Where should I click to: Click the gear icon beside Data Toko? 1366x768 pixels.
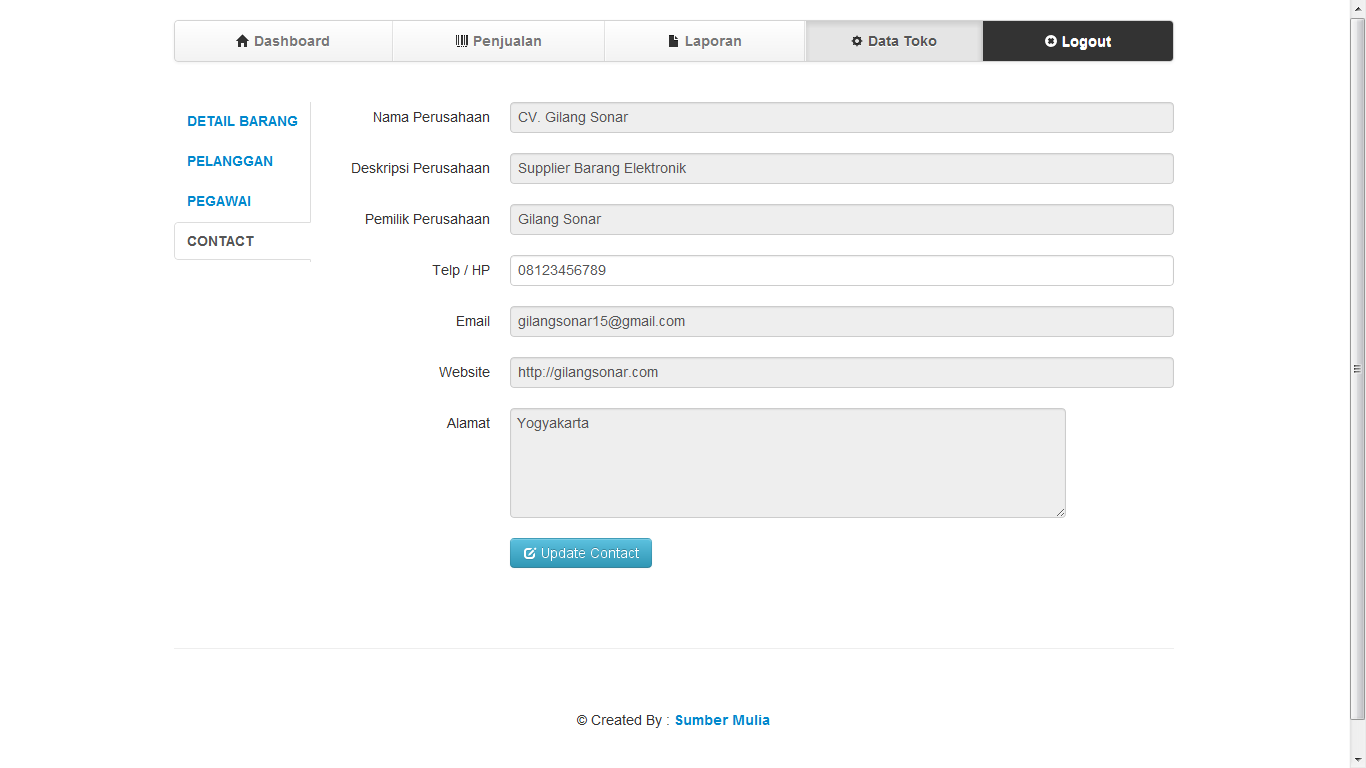(x=857, y=41)
